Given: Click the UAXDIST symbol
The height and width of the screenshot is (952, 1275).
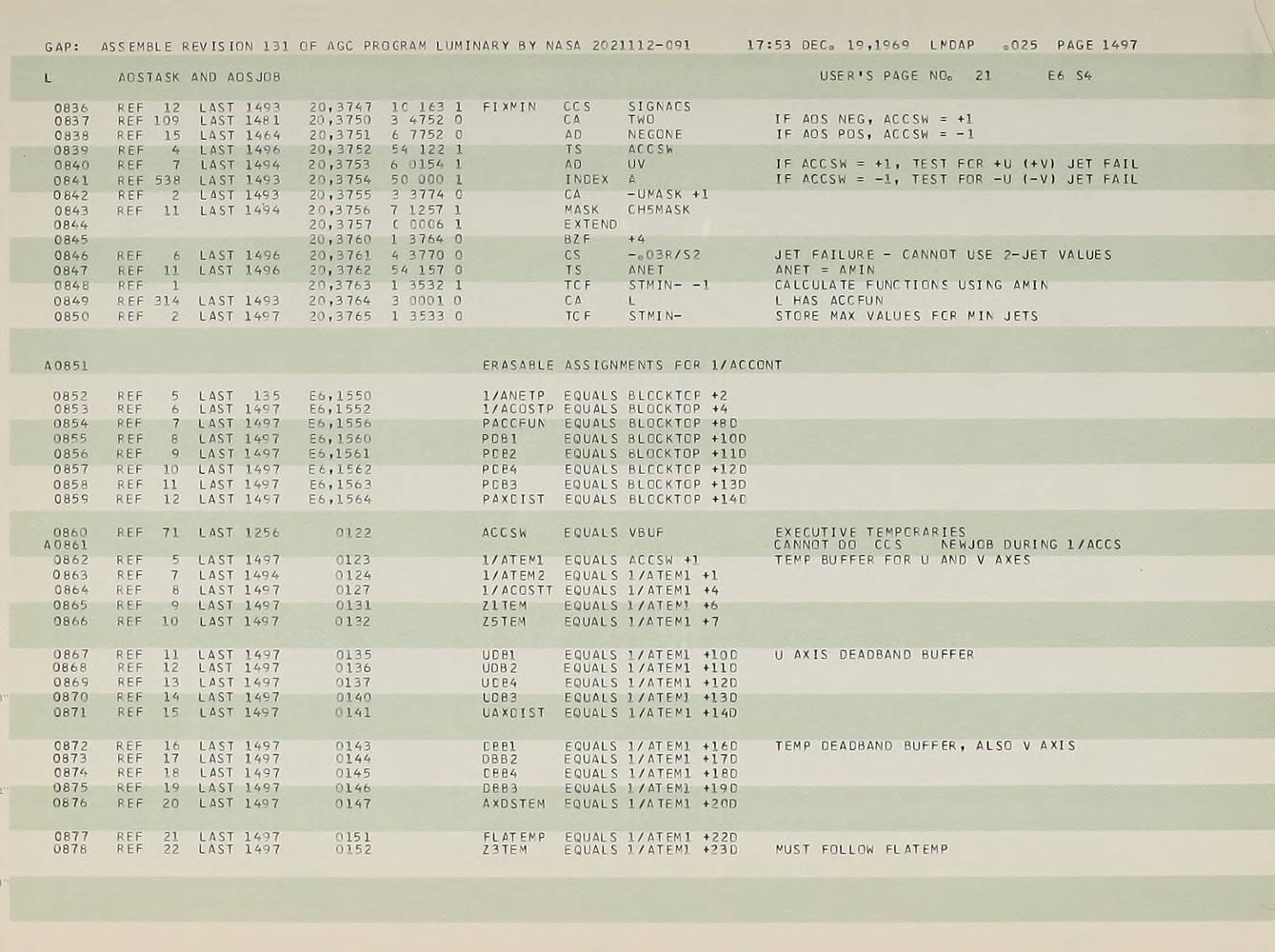Looking at the screenshot, I should [x=513, y=712].
